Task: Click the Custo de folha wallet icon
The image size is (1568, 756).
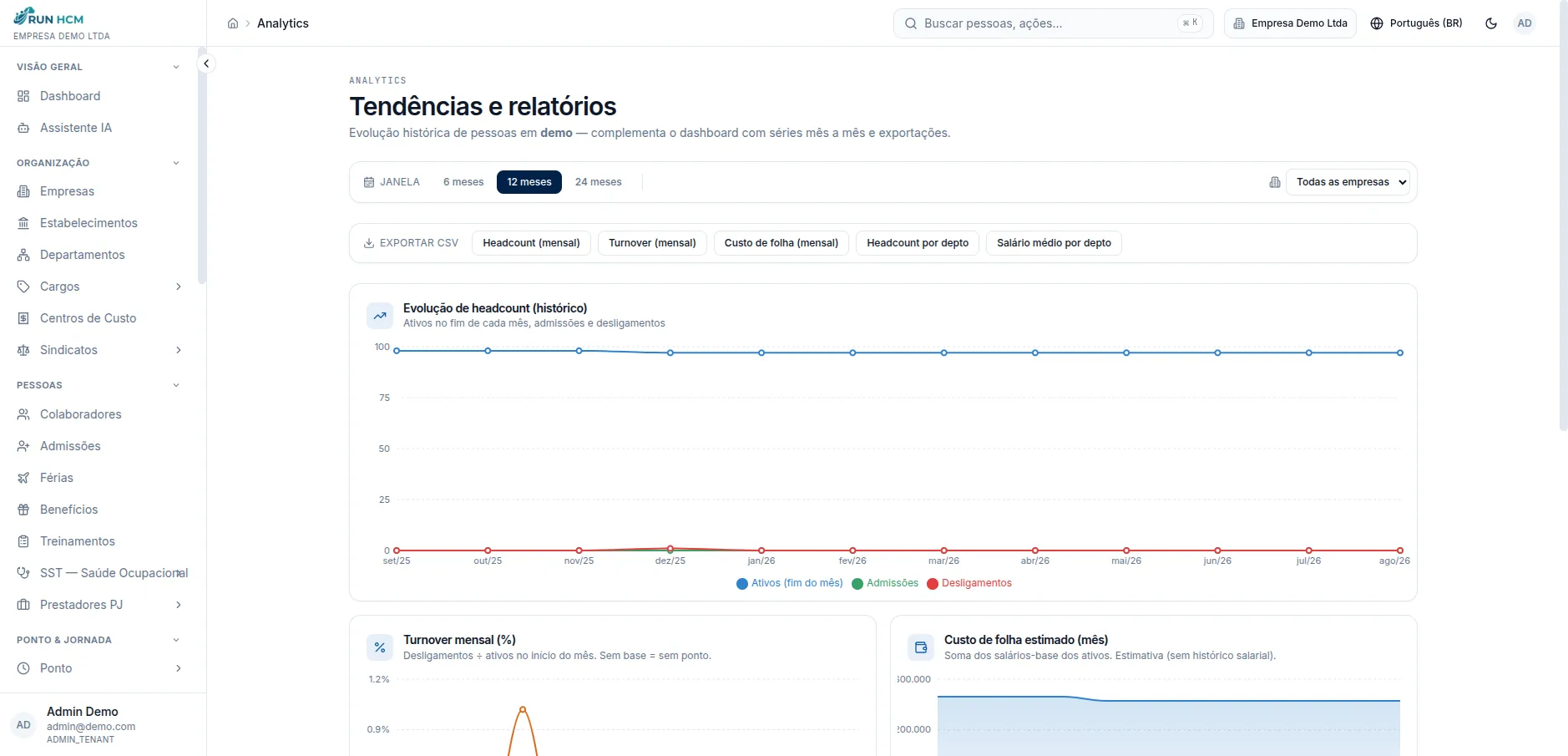Action: pos(921,647)
